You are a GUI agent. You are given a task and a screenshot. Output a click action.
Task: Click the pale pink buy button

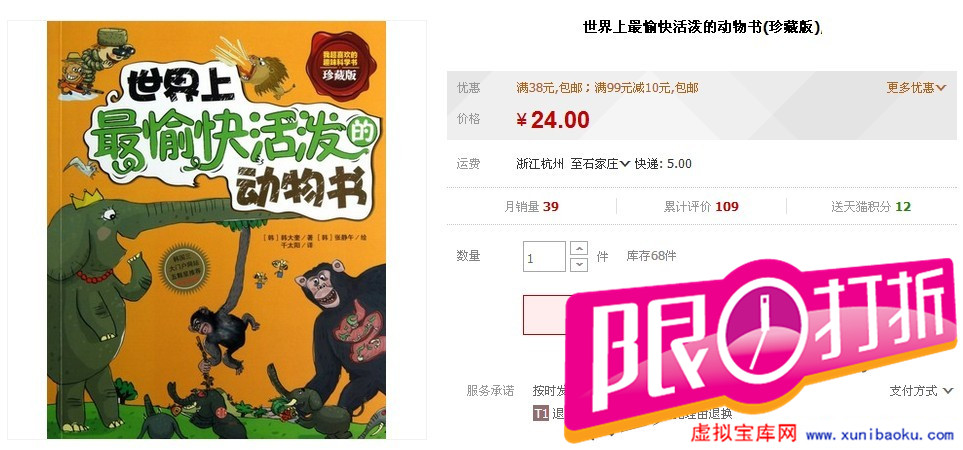coord(544,315)
